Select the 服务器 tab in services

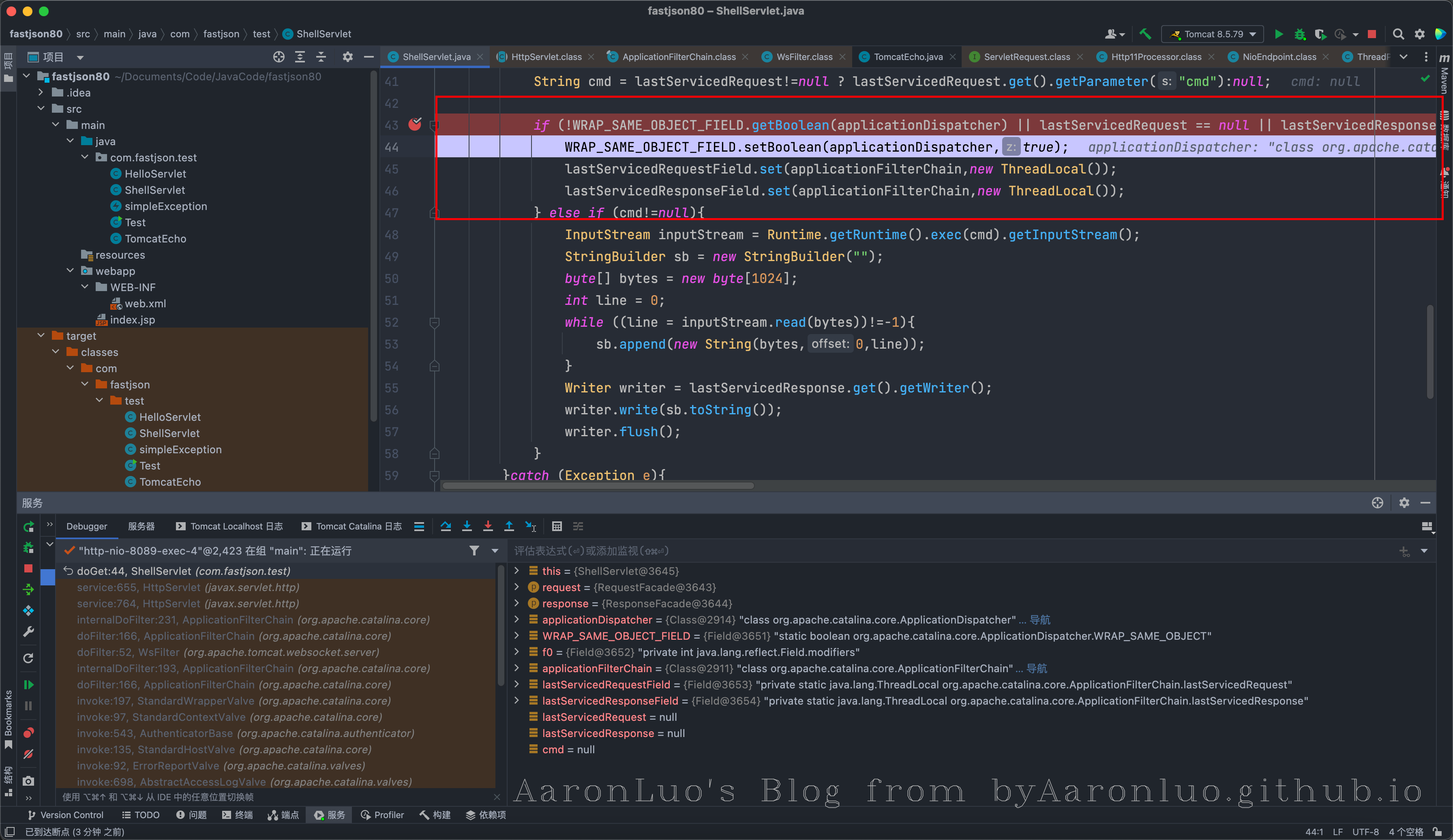pos(141,526)
